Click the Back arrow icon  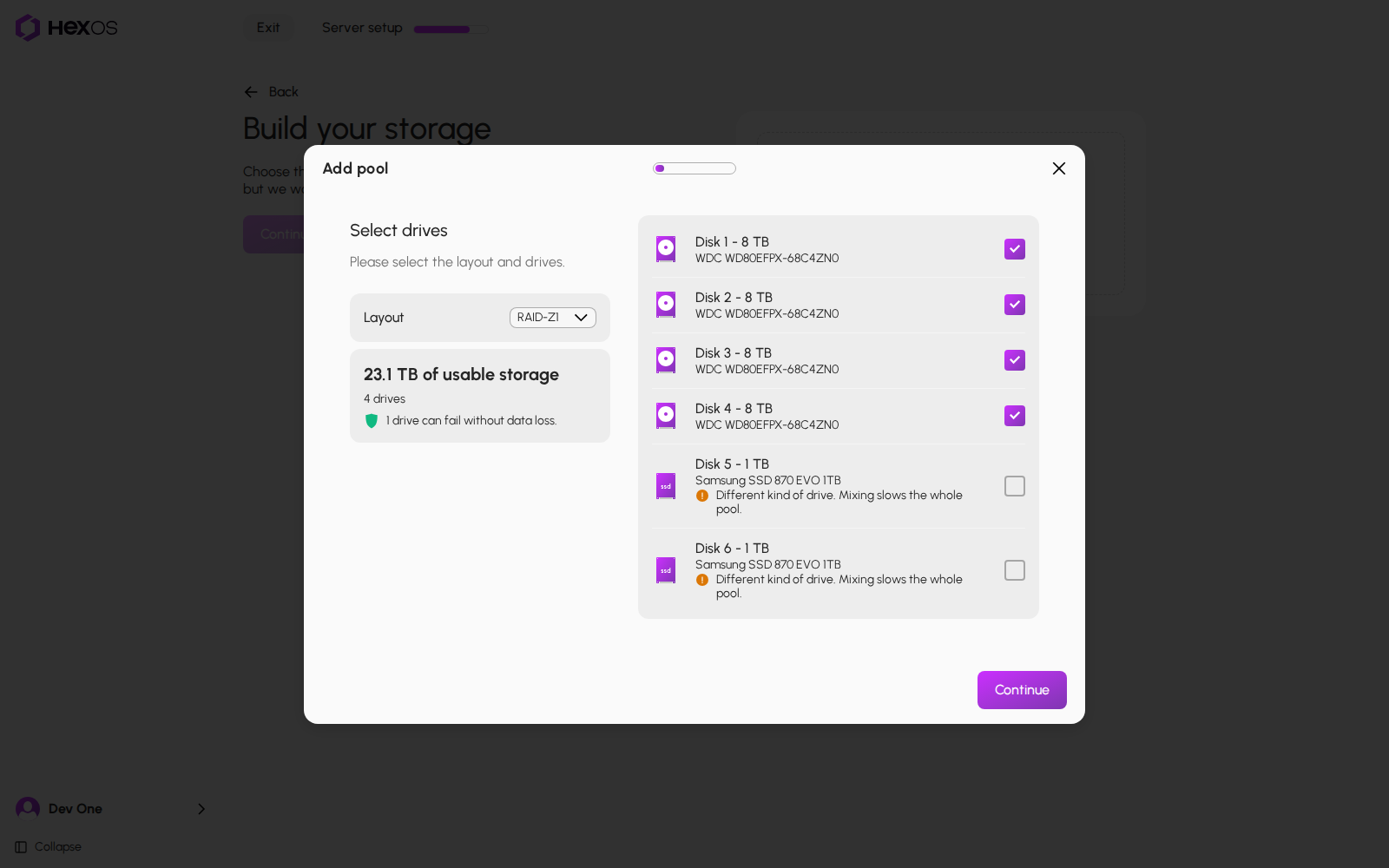251,92
